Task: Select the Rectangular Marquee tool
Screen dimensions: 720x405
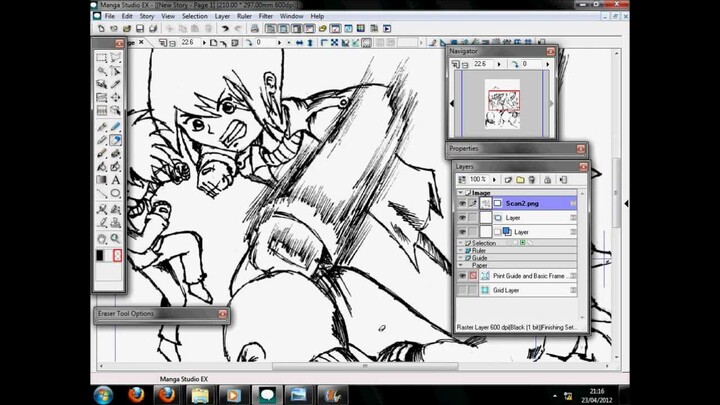Action: pyautogui.click(x=101, y=58)
